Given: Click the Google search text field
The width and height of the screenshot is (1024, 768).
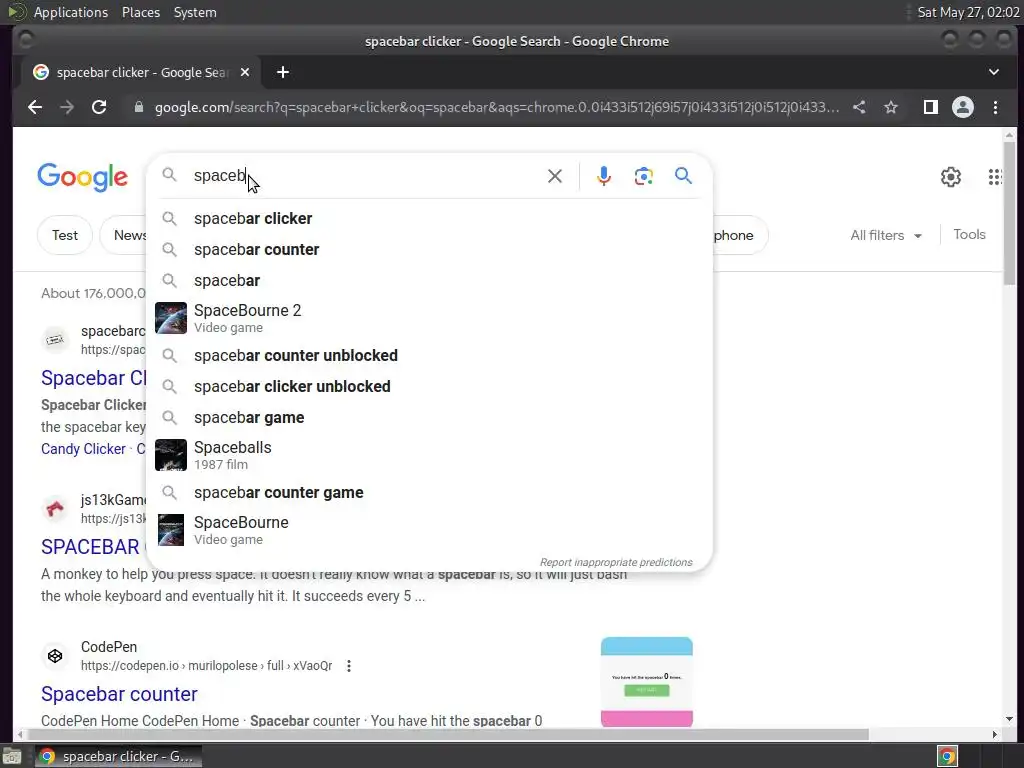Looking at the screenshot, I should (x=366, y=176).
